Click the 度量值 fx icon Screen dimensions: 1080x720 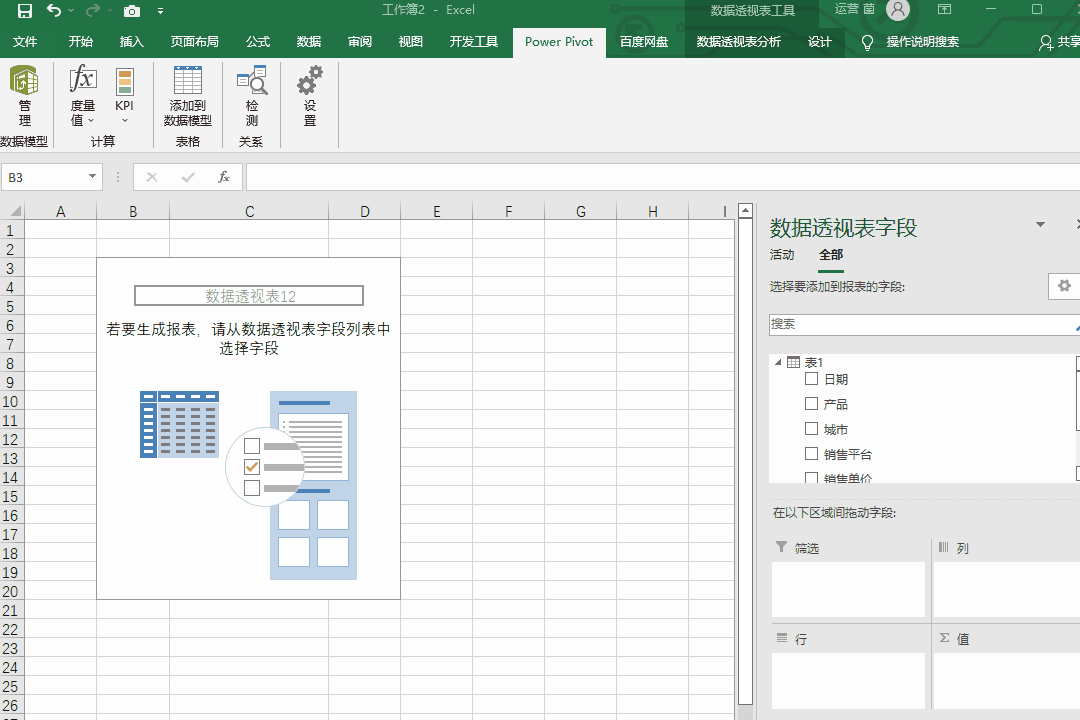83,80
